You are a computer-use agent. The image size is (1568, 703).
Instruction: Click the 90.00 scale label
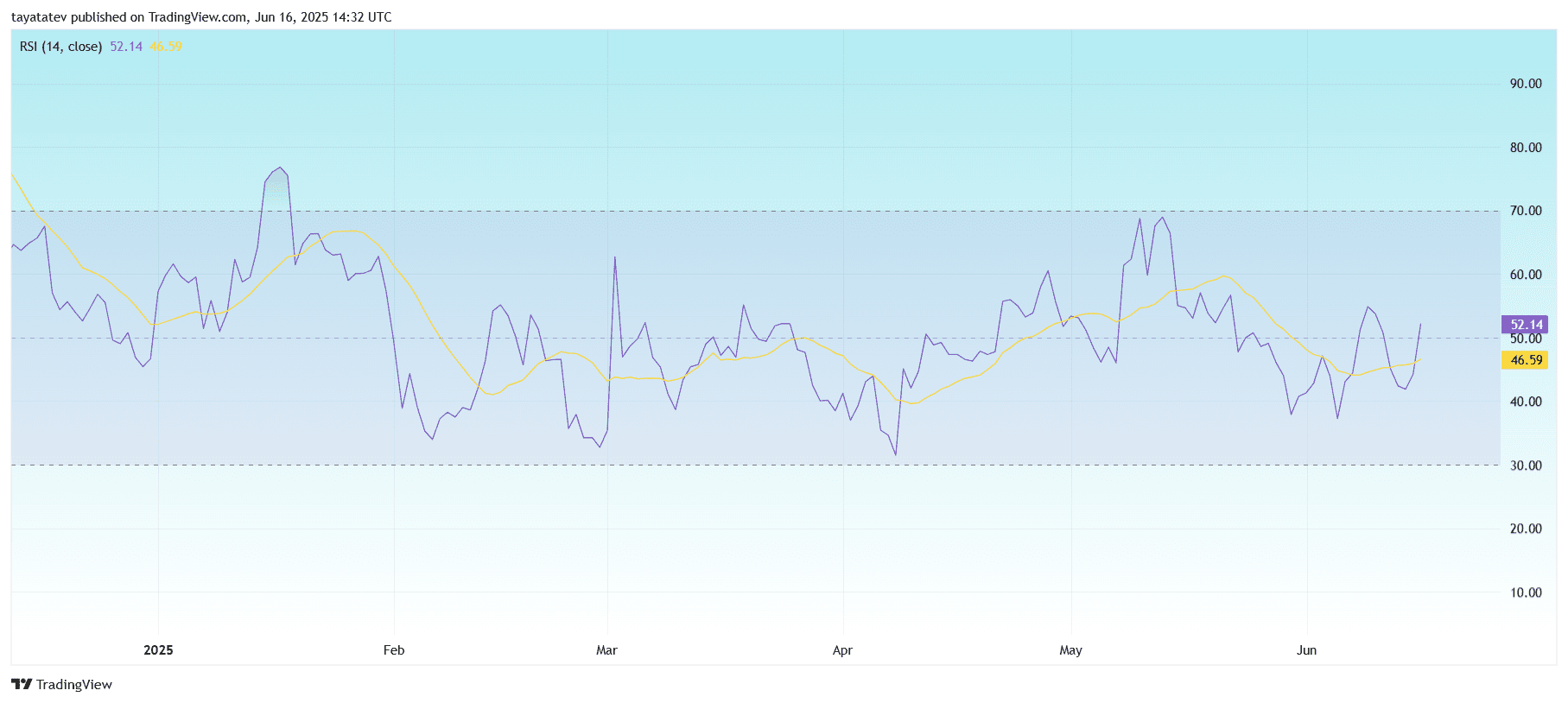(x=1526, y=84)
